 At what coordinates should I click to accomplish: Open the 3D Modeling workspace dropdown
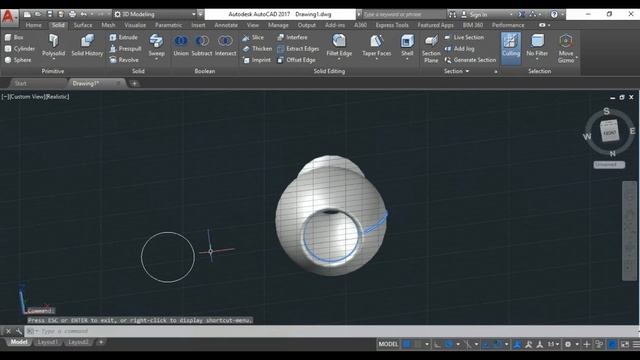[x=155, y=14]
